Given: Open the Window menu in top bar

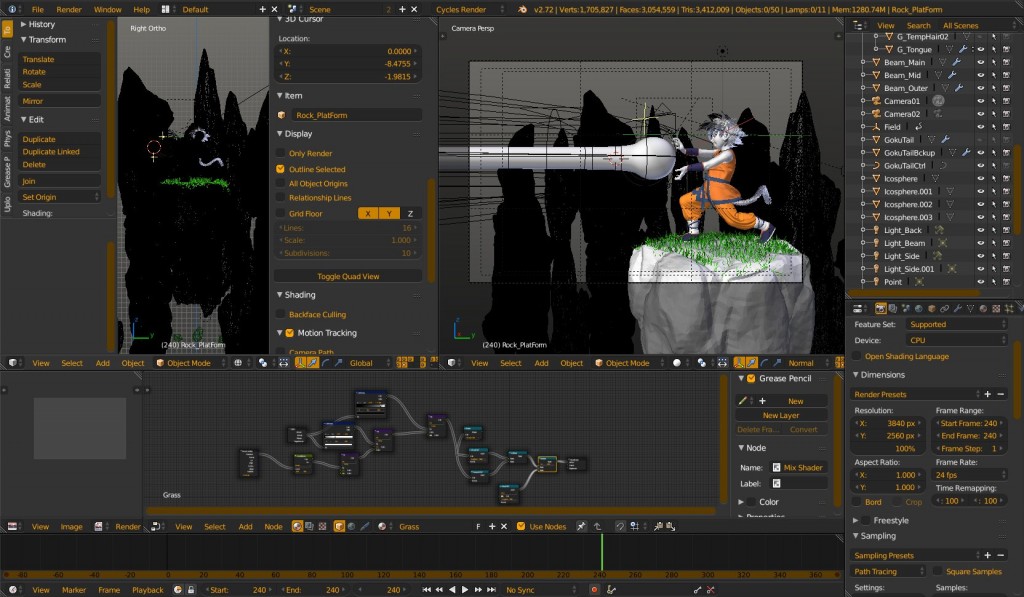Looking at the screenshot, I should (107, 9).
